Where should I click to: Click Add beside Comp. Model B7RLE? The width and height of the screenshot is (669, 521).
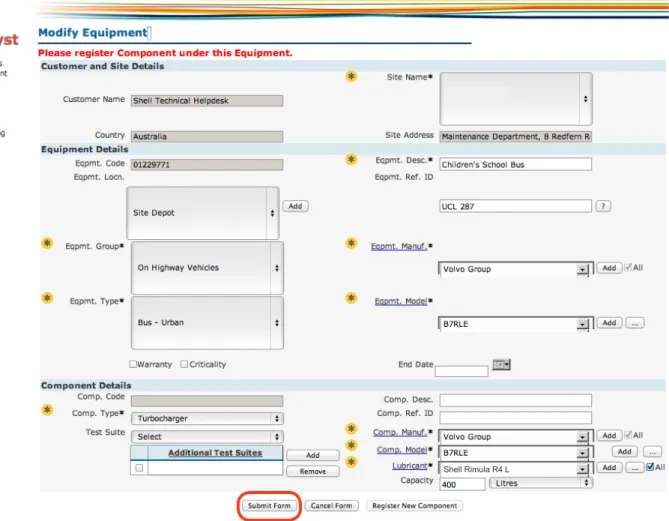[625, 451]
